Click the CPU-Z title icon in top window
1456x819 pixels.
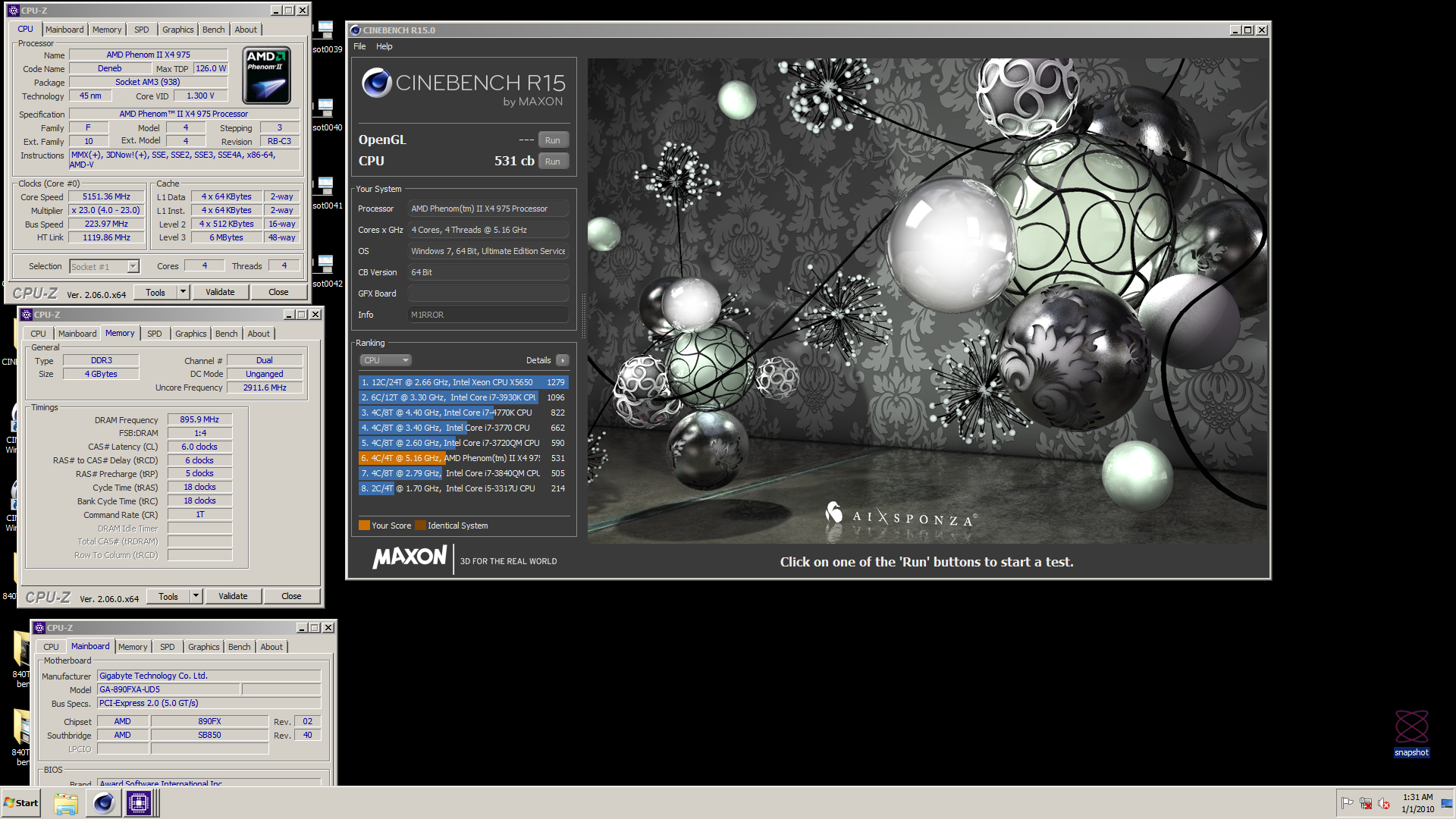point(13,11)
